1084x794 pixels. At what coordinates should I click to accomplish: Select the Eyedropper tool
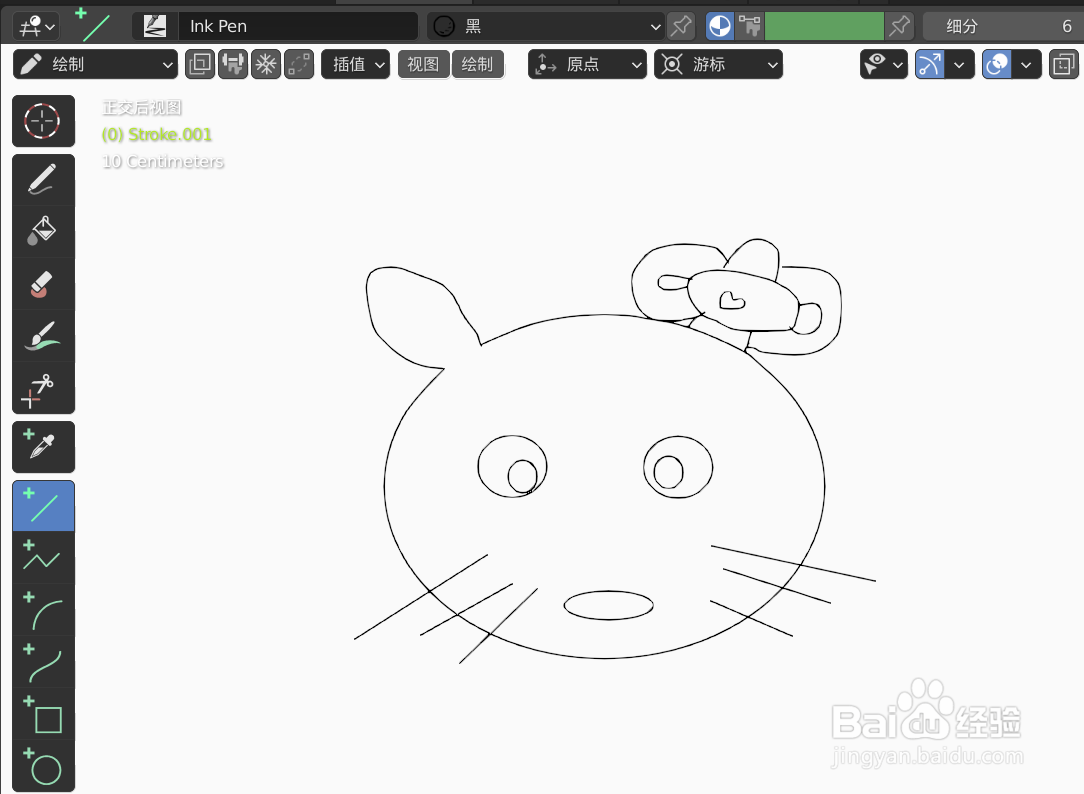(43, 446)
